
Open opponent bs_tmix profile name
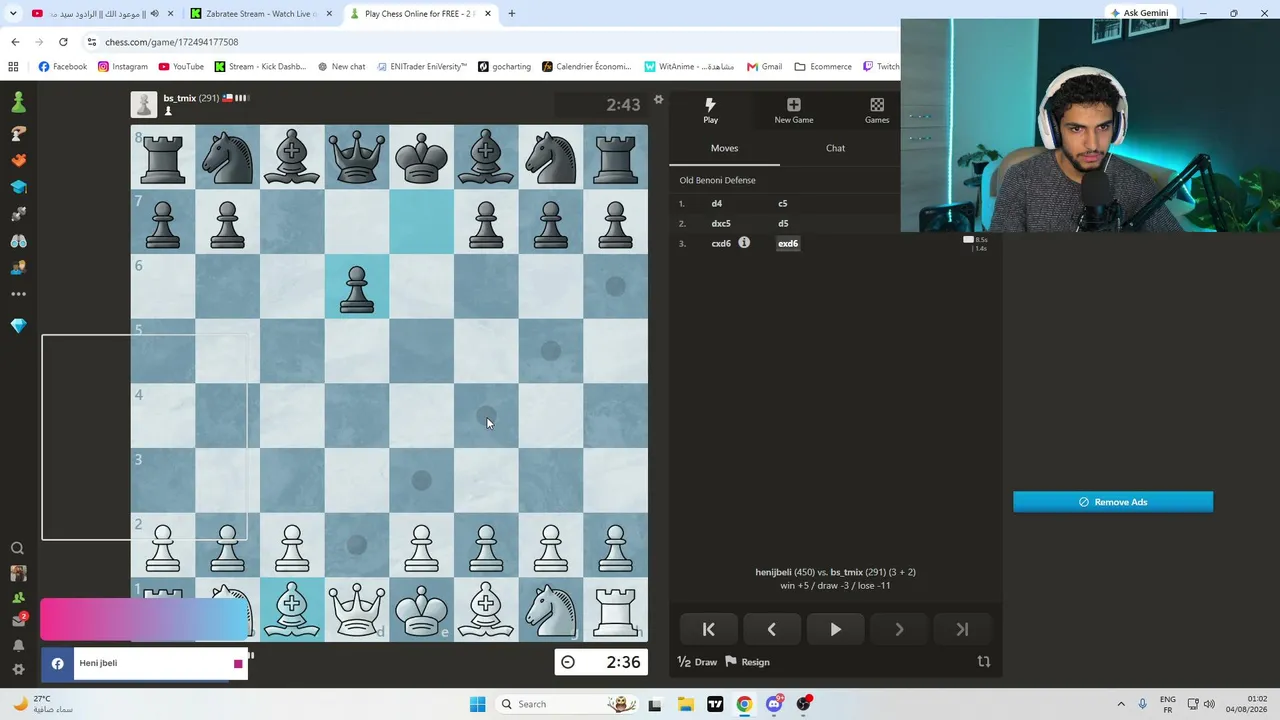[x=180, y=98]
